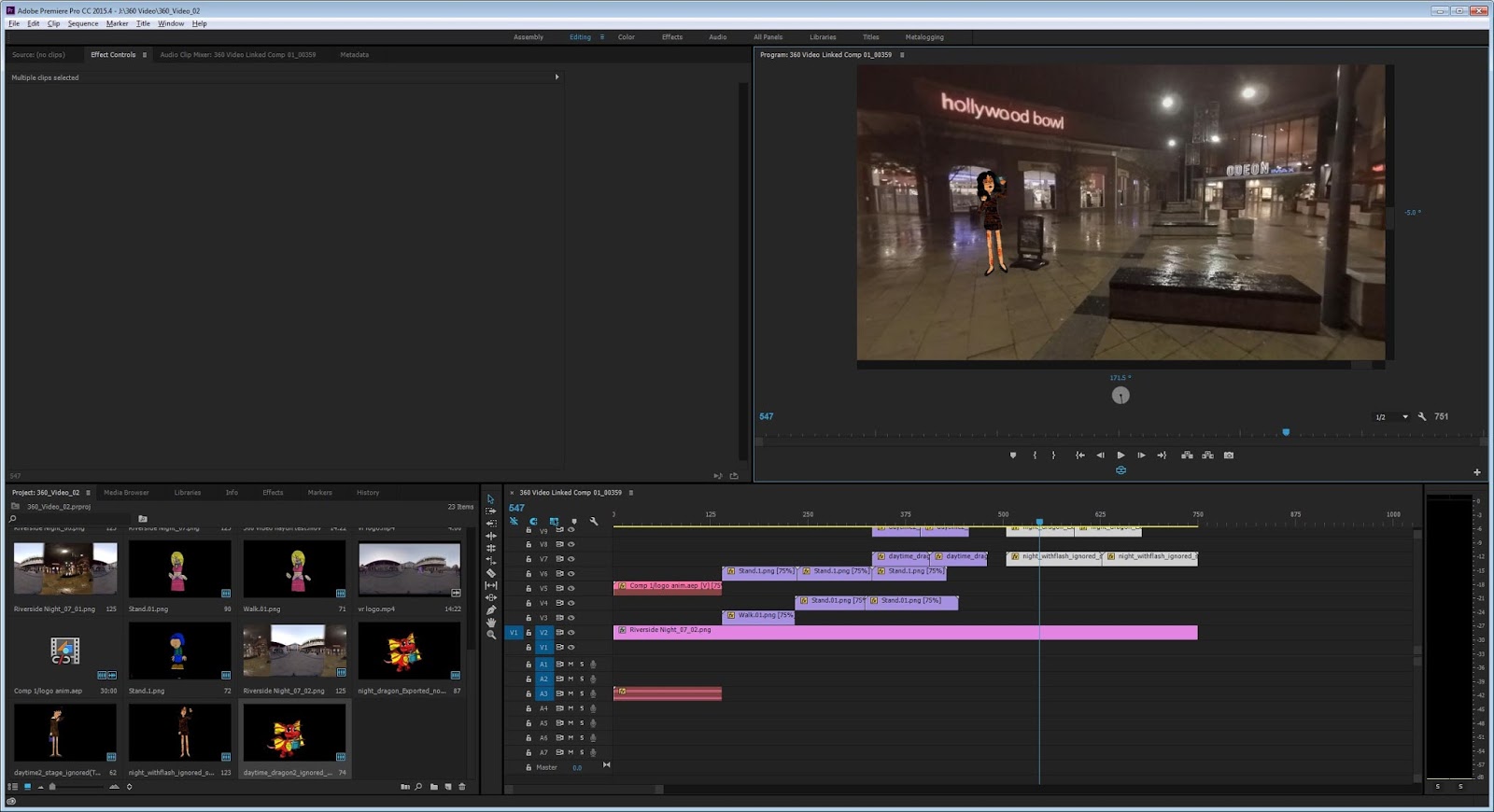Viewport: 1494px width, 812px height.
Task: Open the playback resolution 1/2 dropdown
Action: [1391, 417]
